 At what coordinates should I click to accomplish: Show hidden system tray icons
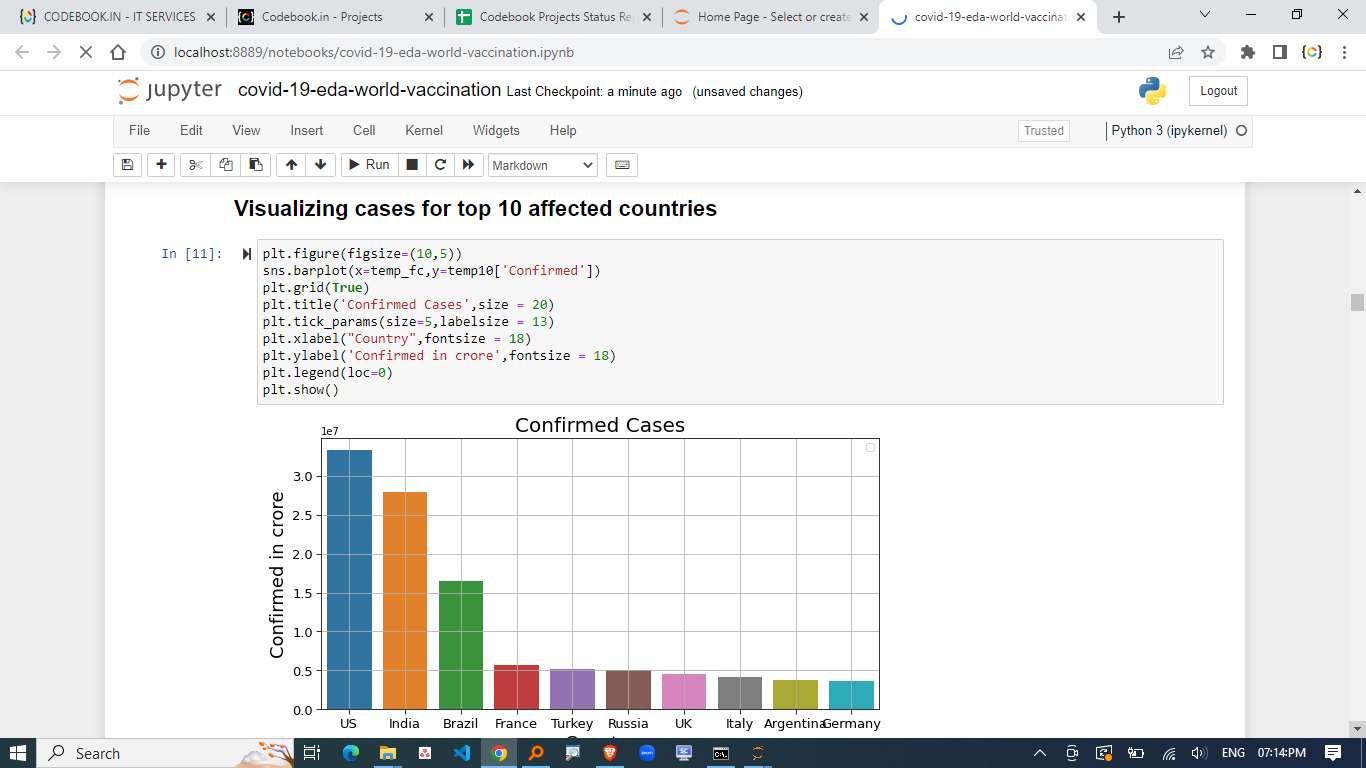click(x=1039, y=753)
